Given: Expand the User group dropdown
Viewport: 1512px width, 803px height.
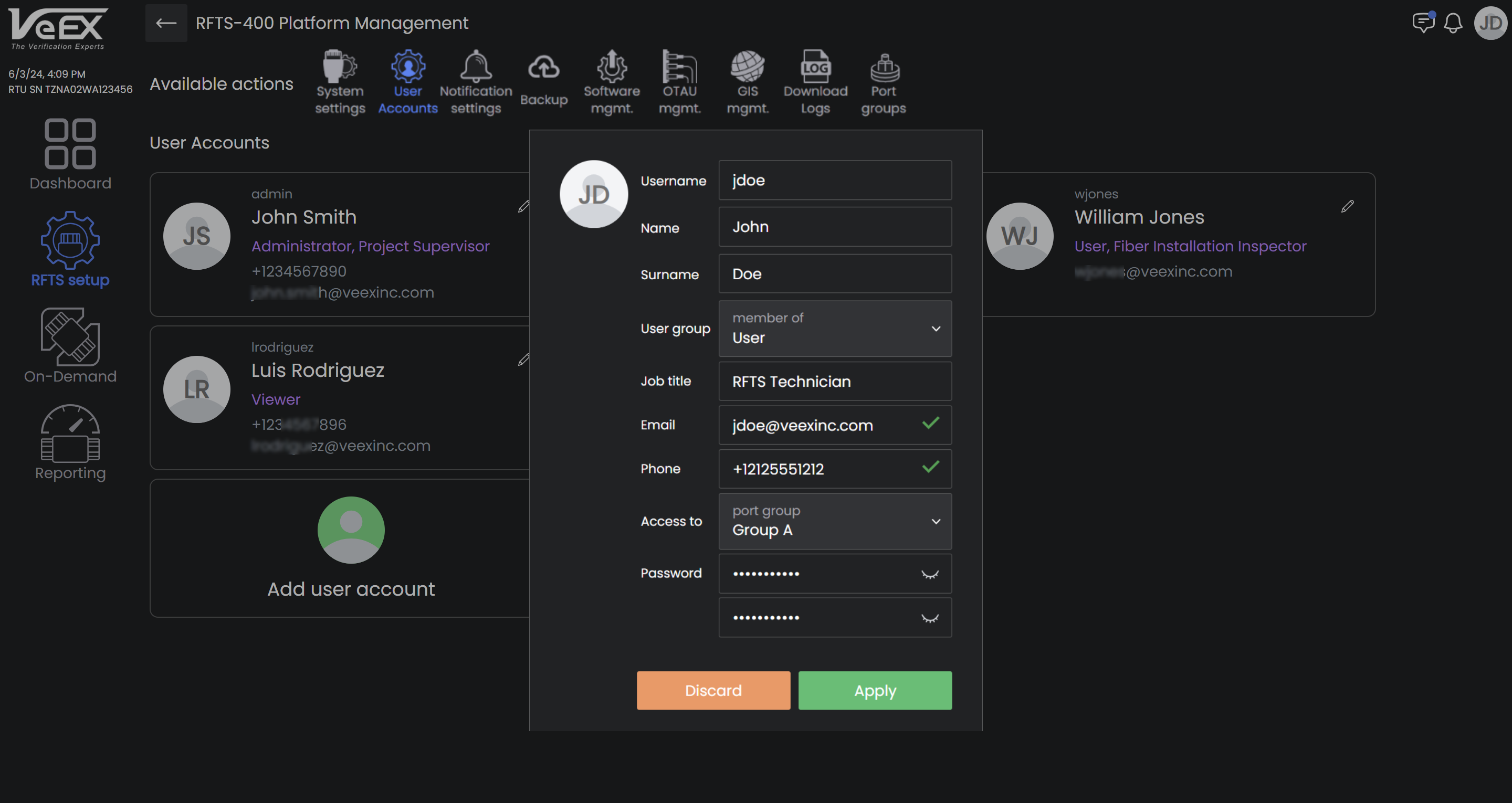Looking at the screenshot, I should (936, 329).
